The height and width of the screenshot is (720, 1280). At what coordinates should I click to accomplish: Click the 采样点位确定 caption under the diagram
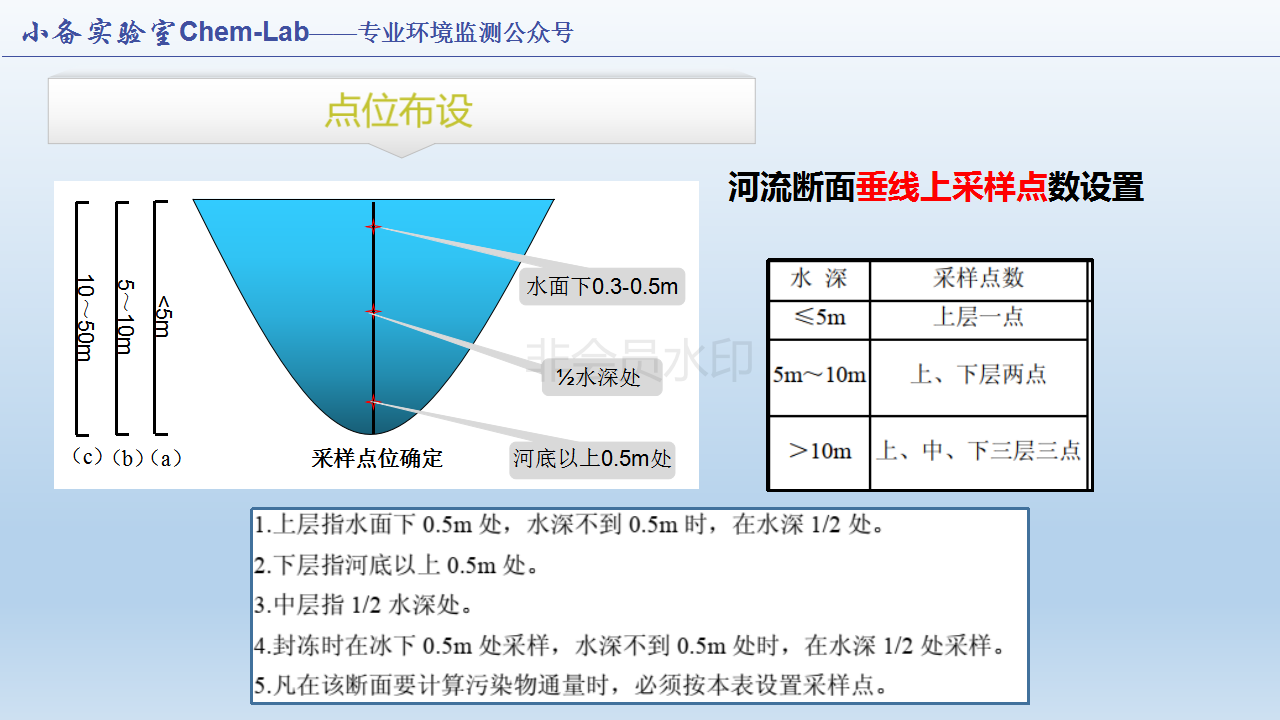377,459
